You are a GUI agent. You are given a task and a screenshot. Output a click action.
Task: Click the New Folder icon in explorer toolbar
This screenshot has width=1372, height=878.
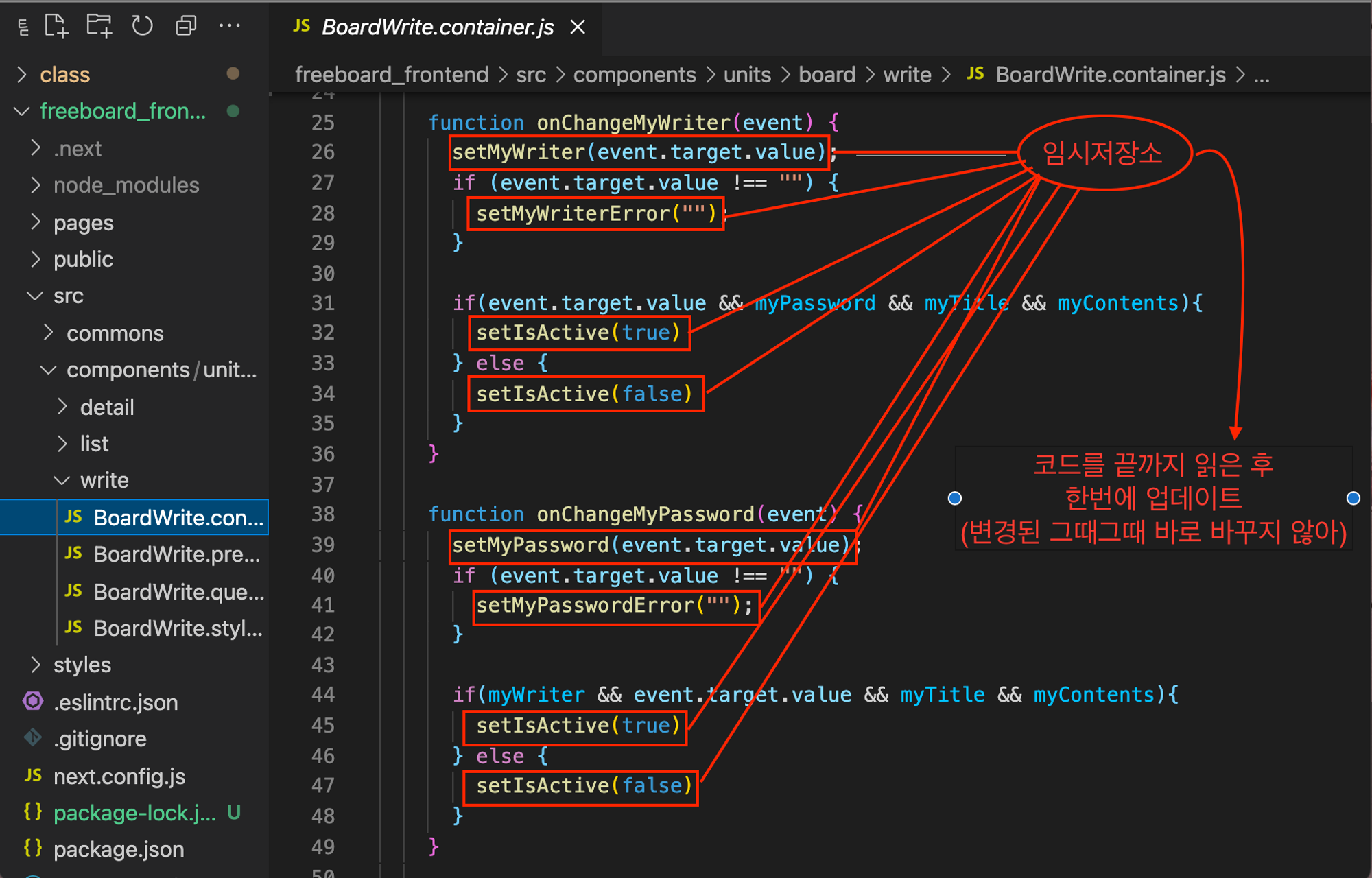point(99,27)
